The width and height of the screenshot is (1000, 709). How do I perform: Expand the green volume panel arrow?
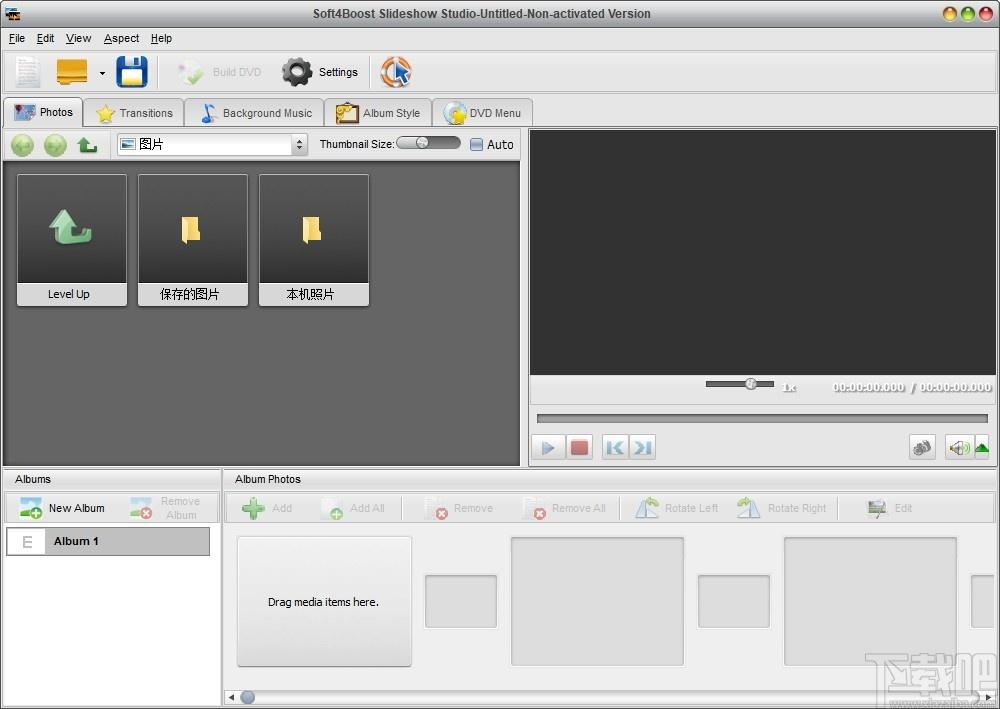(982, 447)
